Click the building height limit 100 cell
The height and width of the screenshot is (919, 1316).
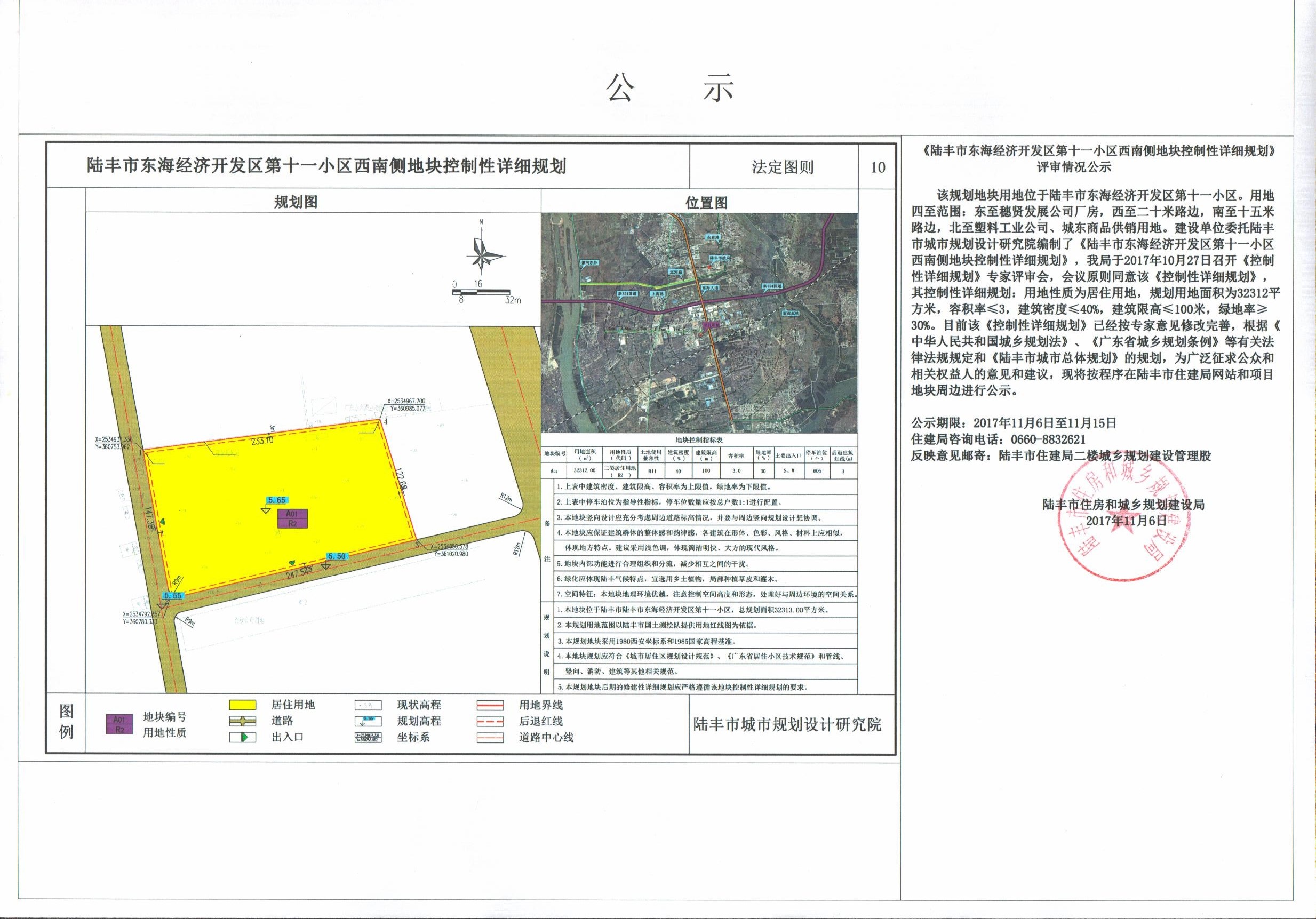706,470
